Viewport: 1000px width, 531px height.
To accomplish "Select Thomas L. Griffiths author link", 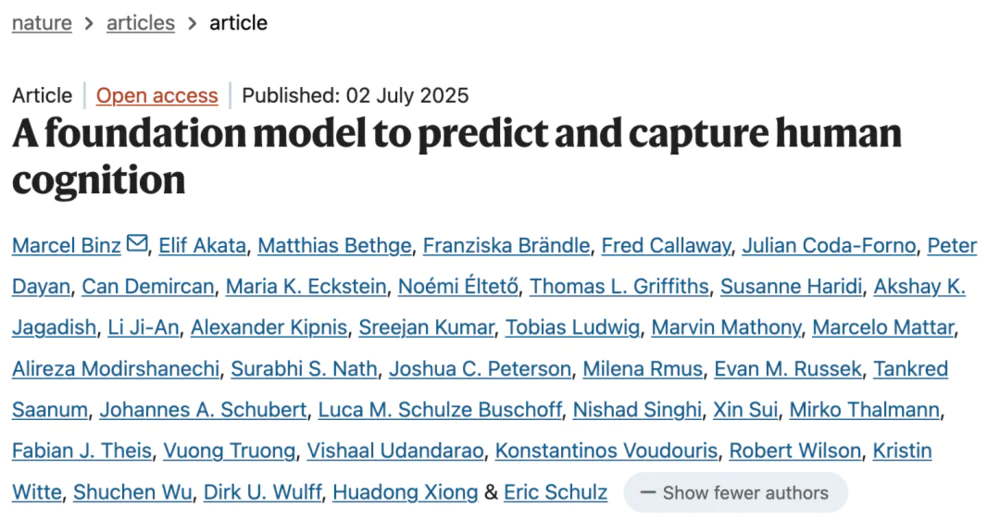I will [619, 287].
